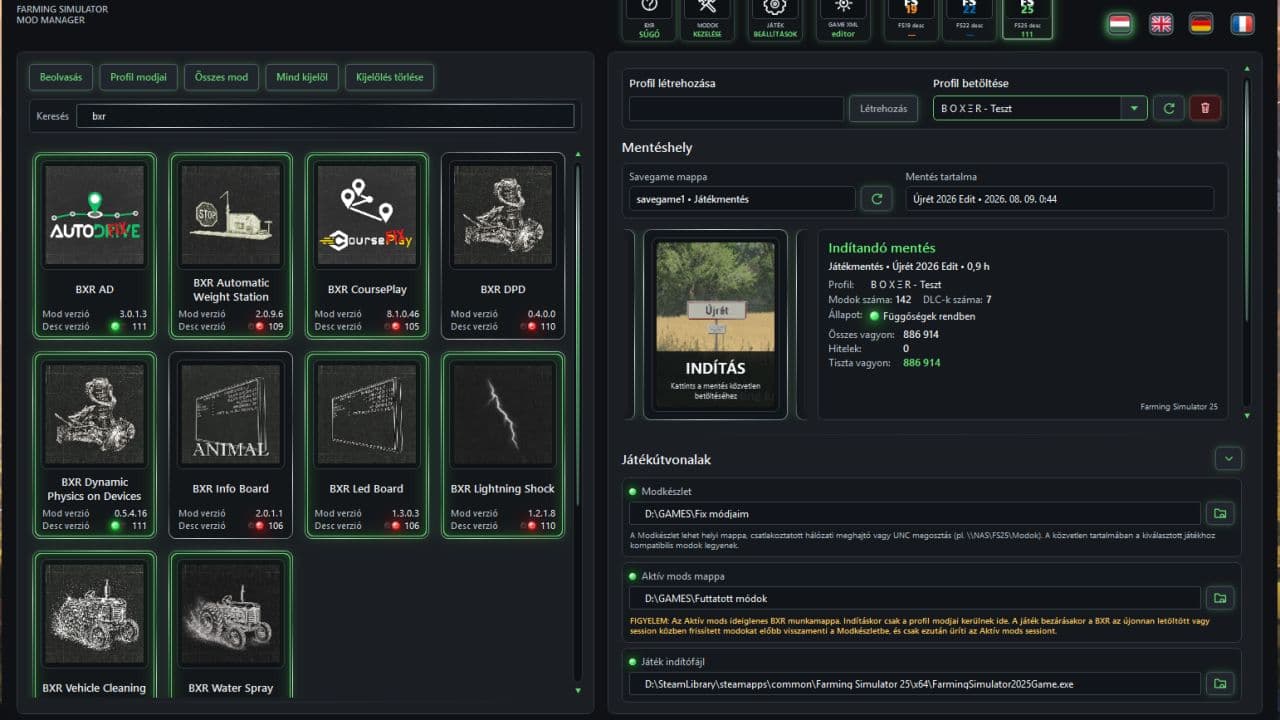Screen dimensions: 1280x720
Task: Select the BXR Water Spray card
Action: (230, 625)
